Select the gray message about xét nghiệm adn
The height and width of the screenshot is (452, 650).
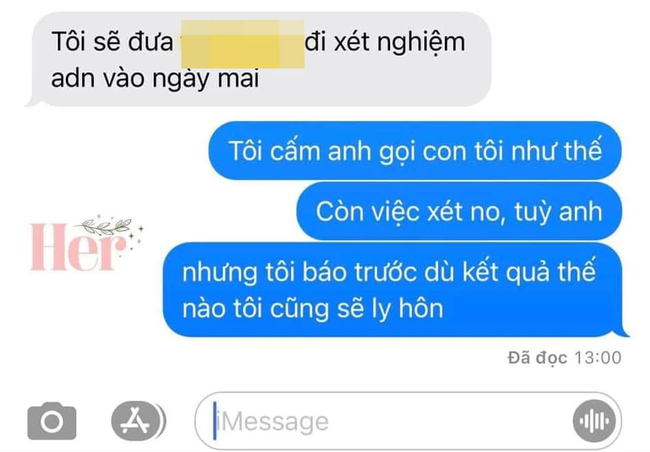(x=259, y=59)
